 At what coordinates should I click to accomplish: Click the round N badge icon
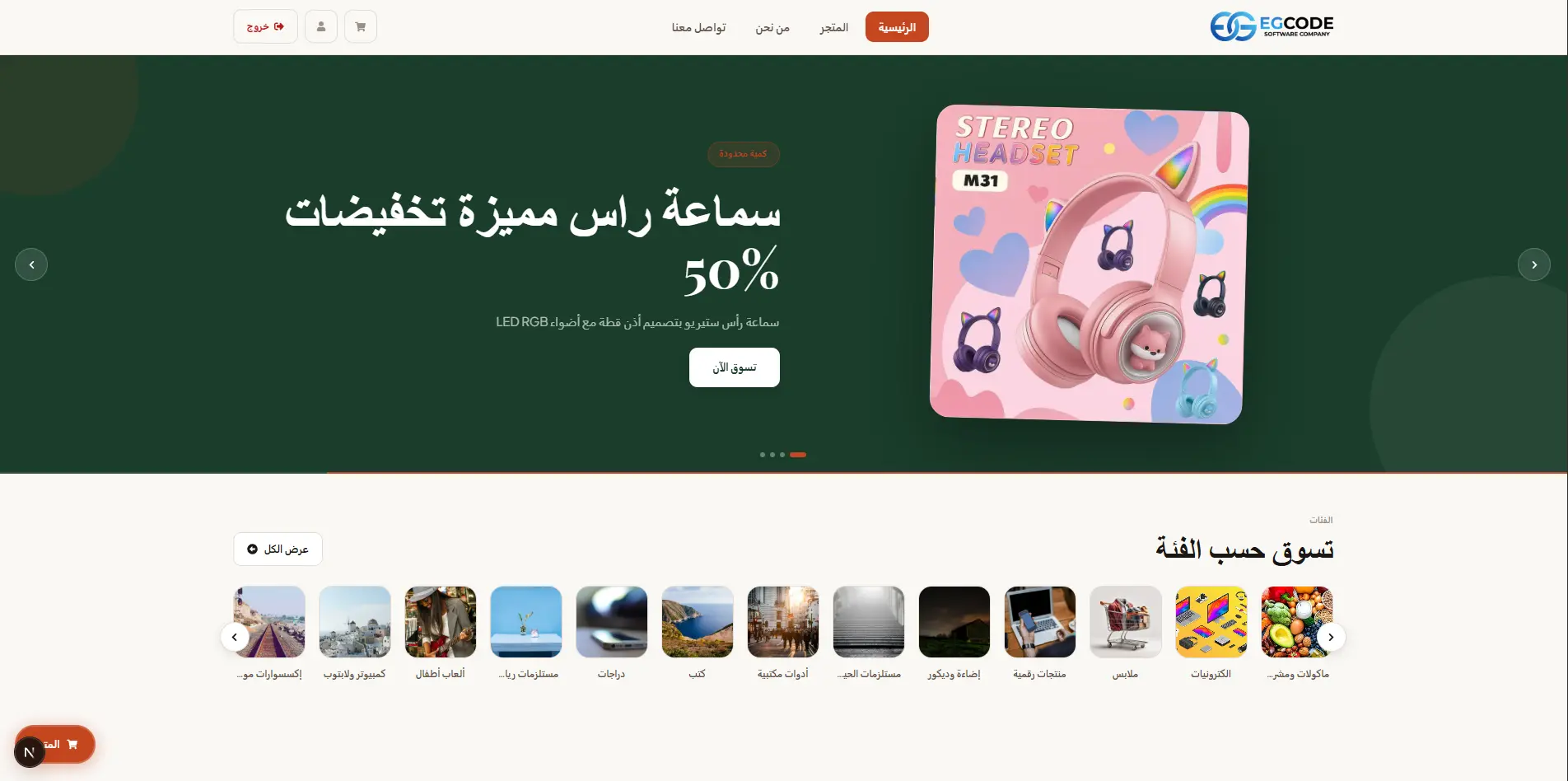coord(30,752)
